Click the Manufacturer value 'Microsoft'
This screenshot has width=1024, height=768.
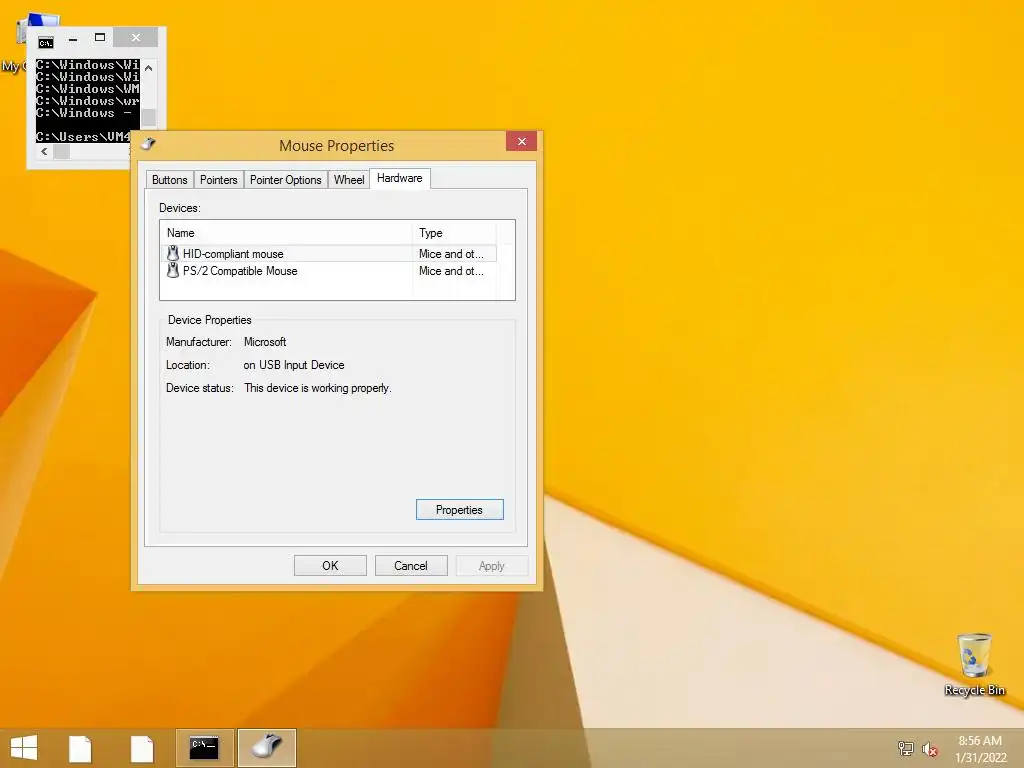click(x=264, y=342)
